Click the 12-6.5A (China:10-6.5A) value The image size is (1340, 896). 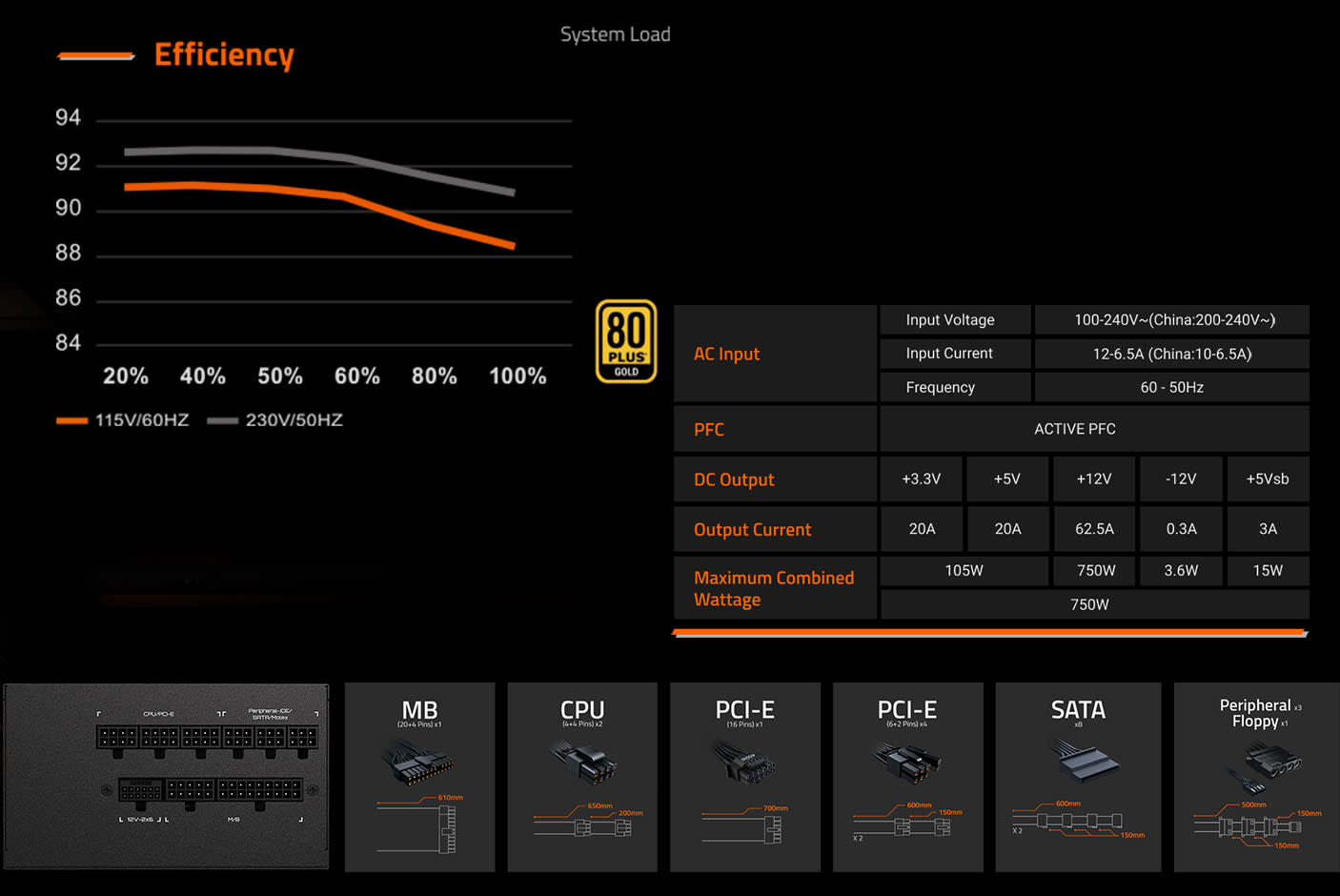tap(1172, 354)
